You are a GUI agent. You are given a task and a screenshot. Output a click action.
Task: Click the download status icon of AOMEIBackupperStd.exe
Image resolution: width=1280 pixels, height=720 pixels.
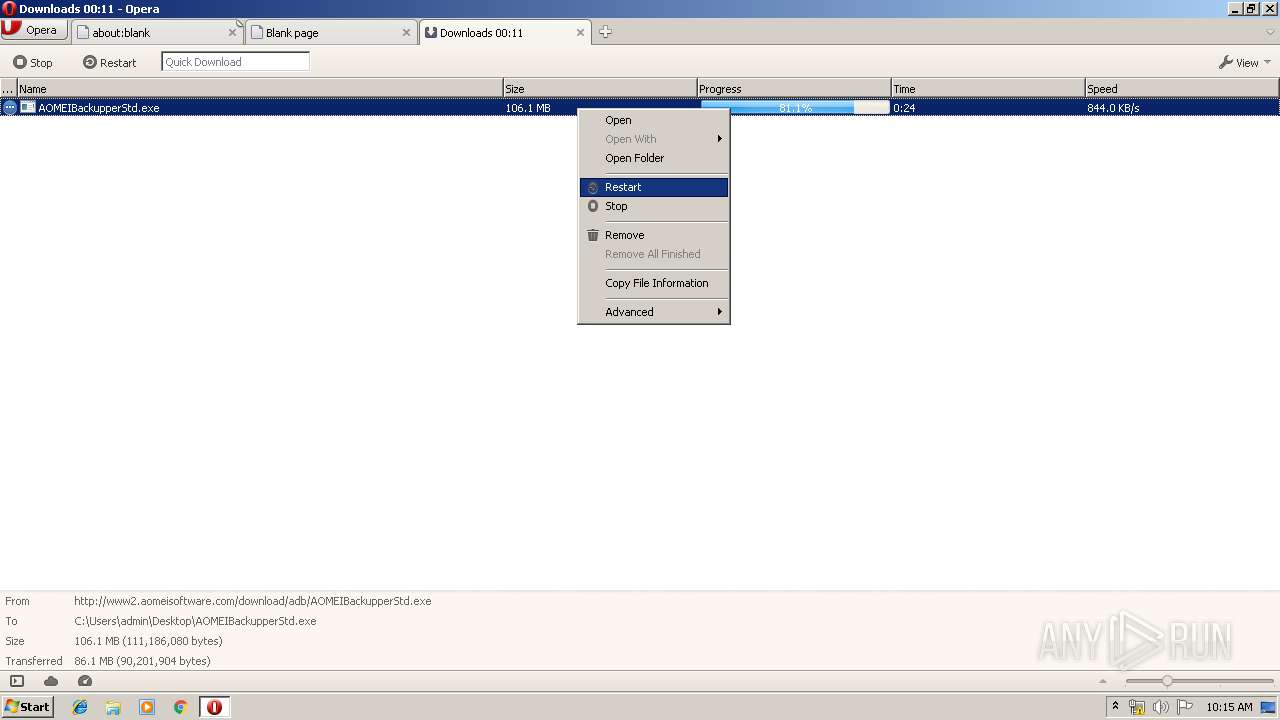[x=9, y=107]
